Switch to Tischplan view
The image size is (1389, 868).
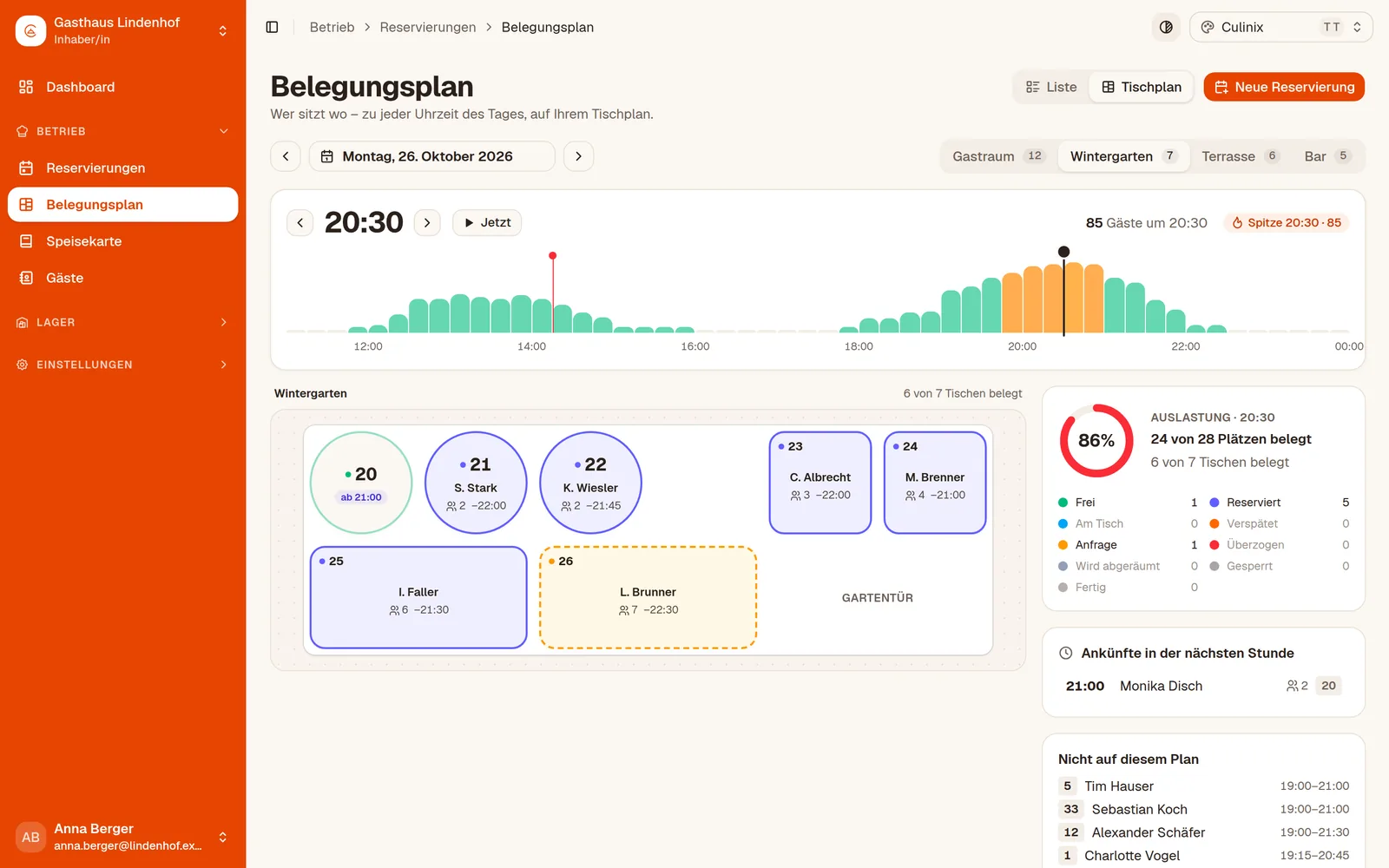pos(1142,87)
